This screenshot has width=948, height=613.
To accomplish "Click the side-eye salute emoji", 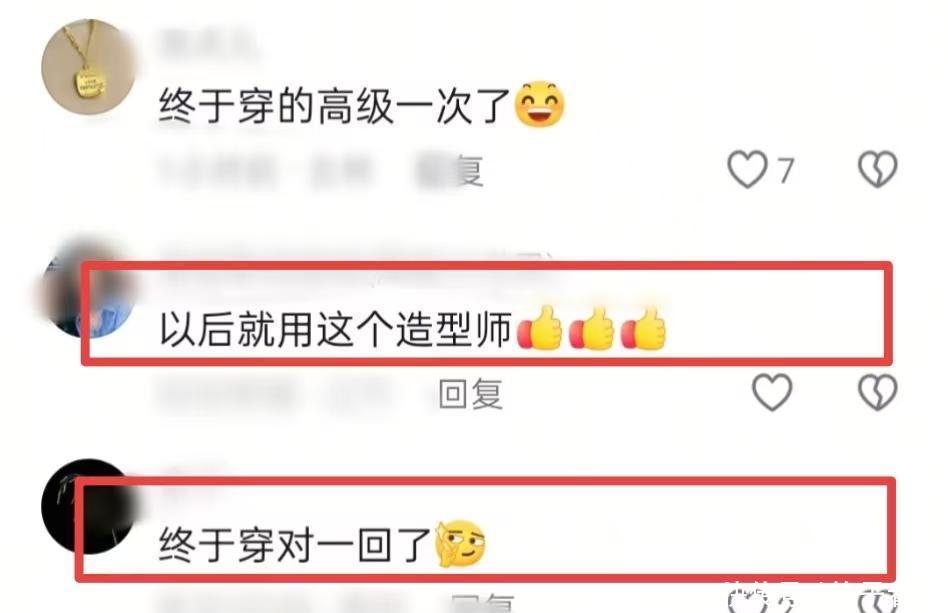I will pos(460,543).
